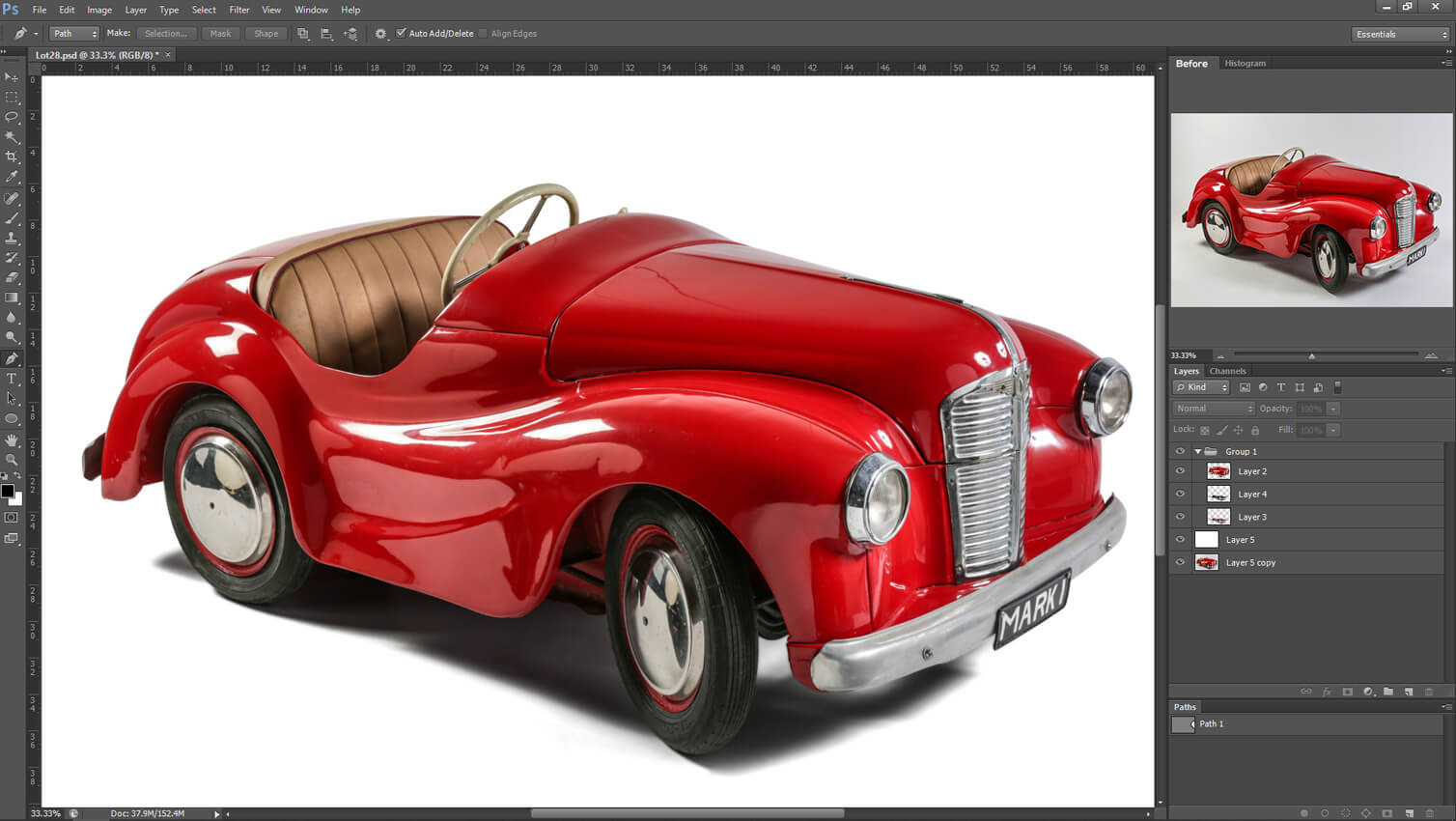Select the Zoom tool
This screenshot has height=821, width=1456.
coord(12,460)
